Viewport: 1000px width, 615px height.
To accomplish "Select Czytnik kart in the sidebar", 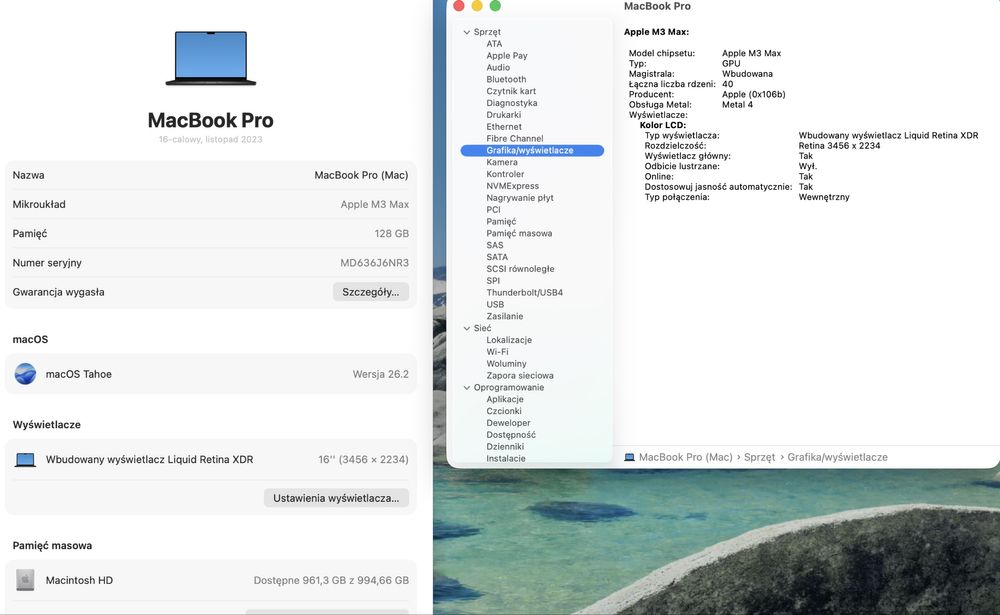I will pos(511,91).
